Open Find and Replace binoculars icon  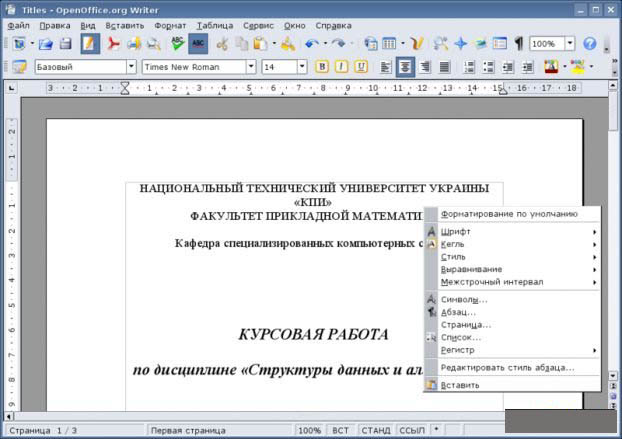(440, 44)
